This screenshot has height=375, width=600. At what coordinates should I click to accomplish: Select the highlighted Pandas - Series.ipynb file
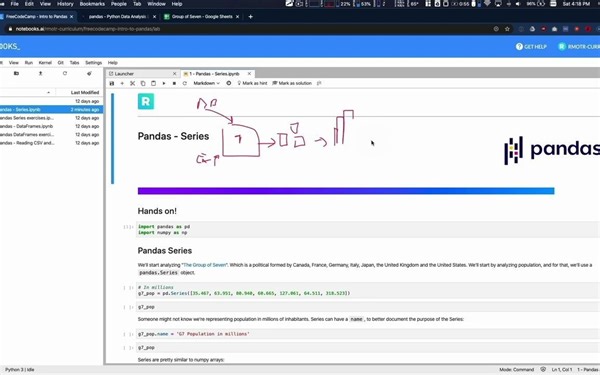[x=51, y=109]
